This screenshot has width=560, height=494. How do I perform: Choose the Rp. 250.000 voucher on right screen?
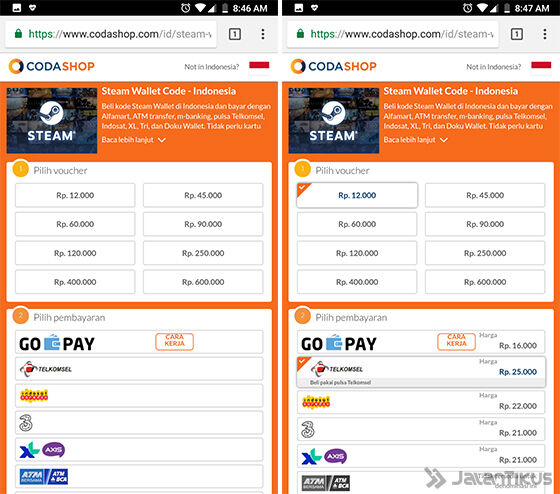click(x=485, y=253)
